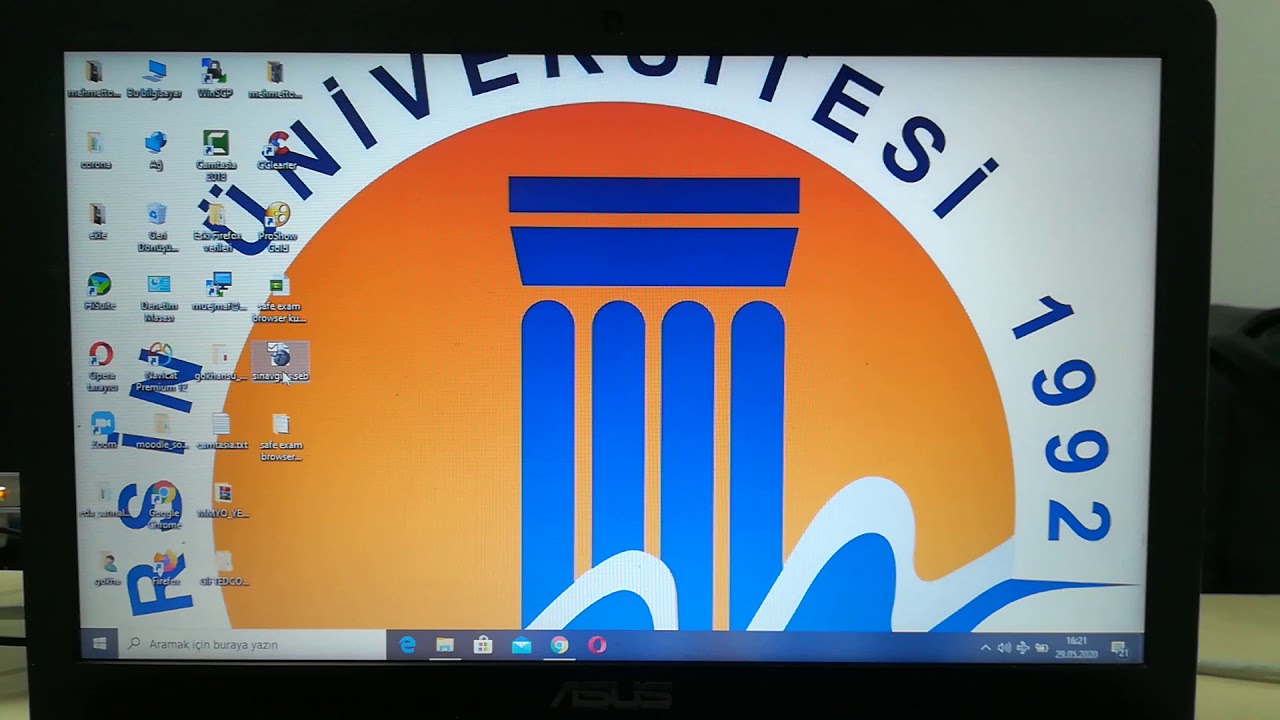
Task: Select mehmetto folder beside Bu bilgisayar
Action: point(94,79)
